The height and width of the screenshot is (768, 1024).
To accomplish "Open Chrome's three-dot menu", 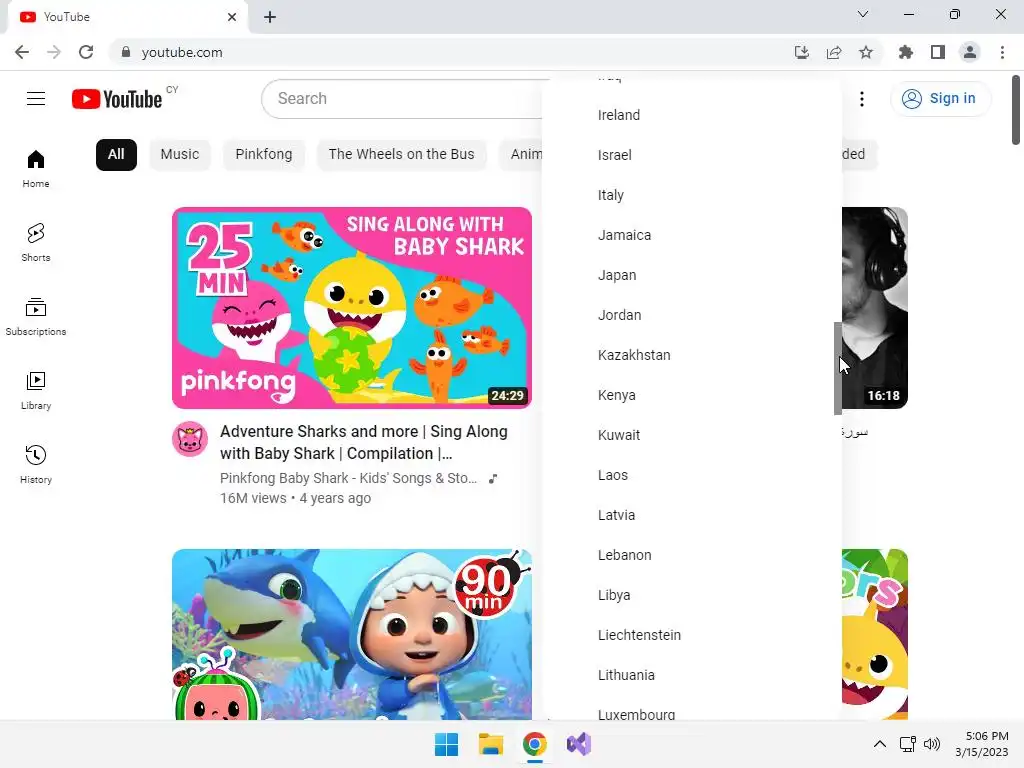I will coord(1002,52).
